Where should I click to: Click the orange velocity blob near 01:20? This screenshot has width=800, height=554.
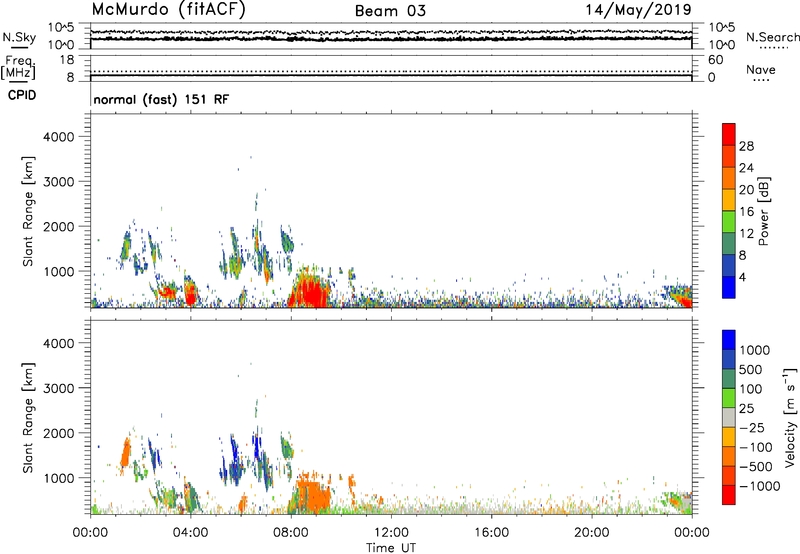(x=126, y=454)
